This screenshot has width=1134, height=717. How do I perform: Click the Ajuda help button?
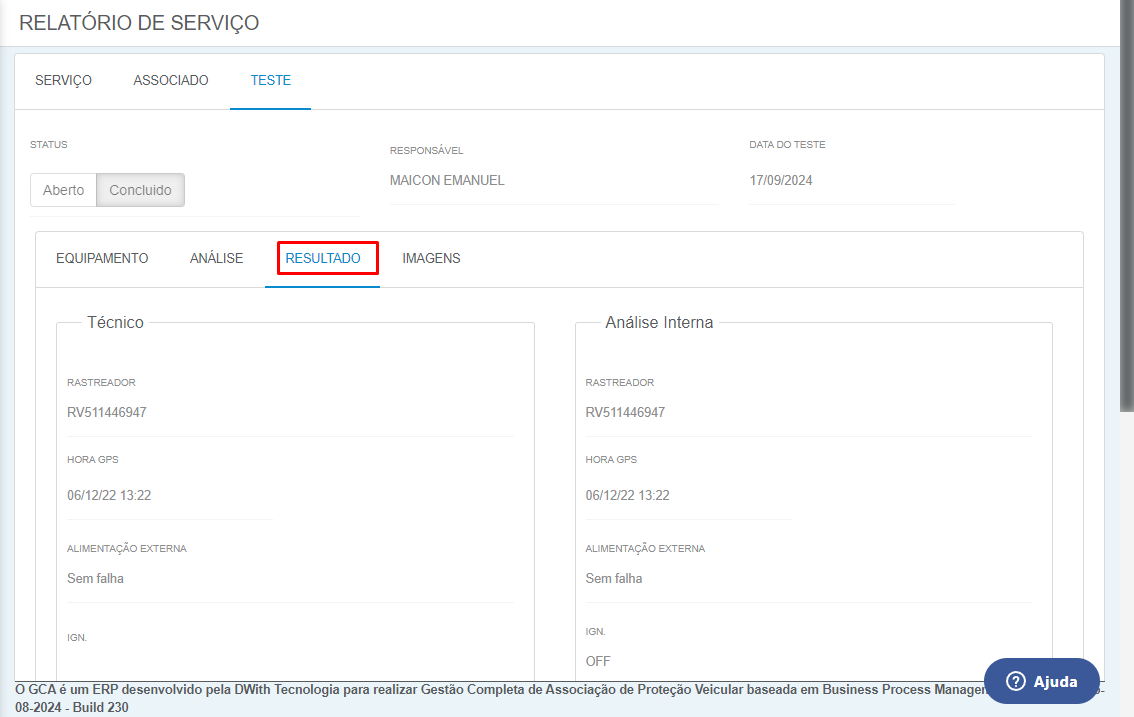point(1041,681)
